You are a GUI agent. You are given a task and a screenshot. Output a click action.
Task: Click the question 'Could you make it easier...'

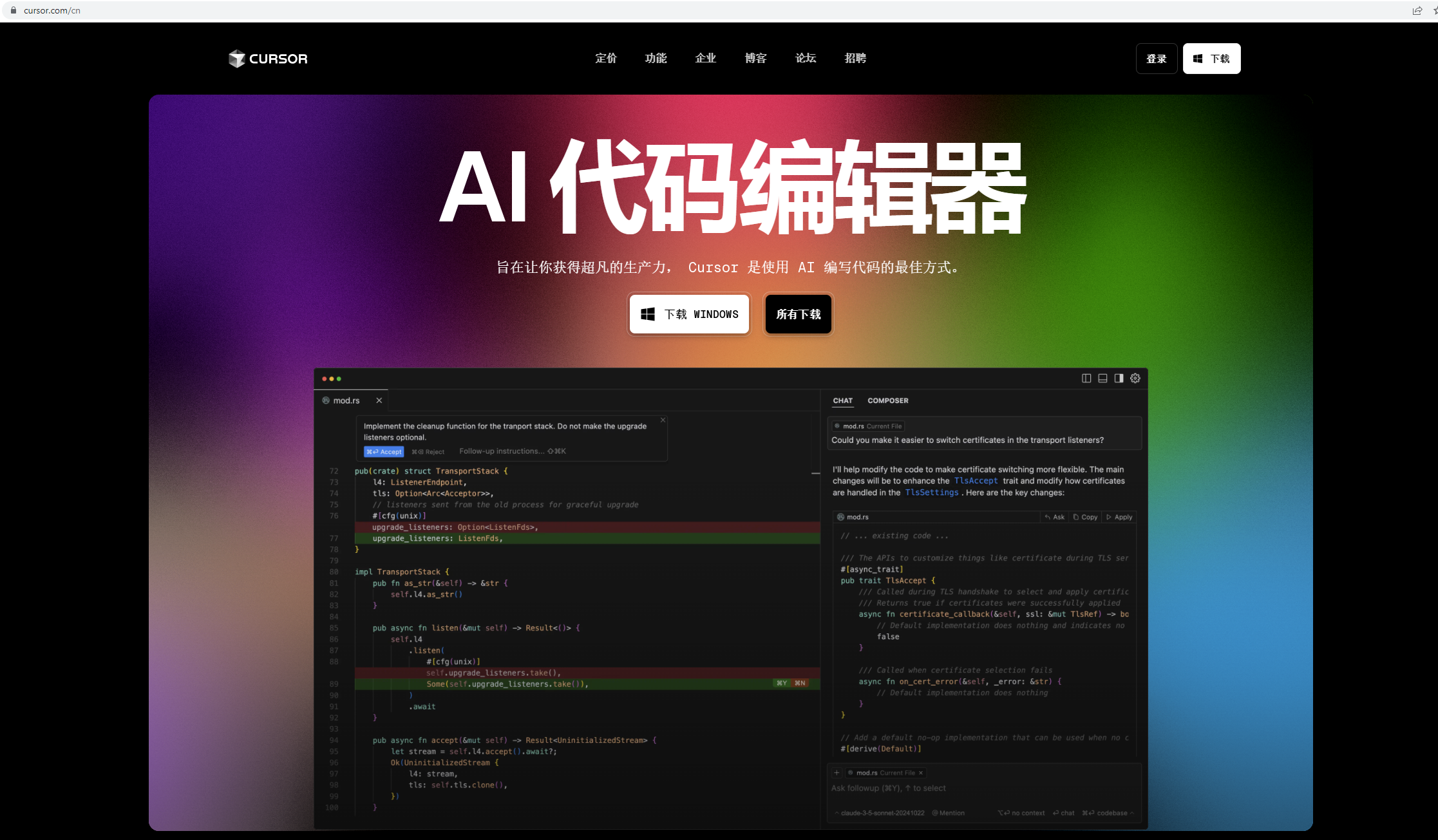[967, 440]
